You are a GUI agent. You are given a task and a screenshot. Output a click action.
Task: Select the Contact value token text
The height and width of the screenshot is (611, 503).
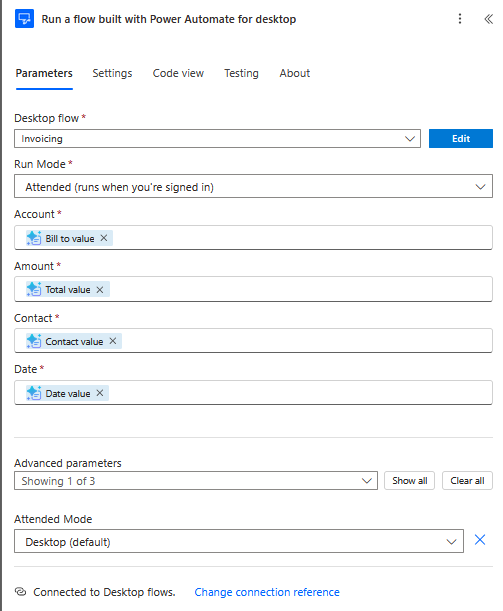point(74,341)
